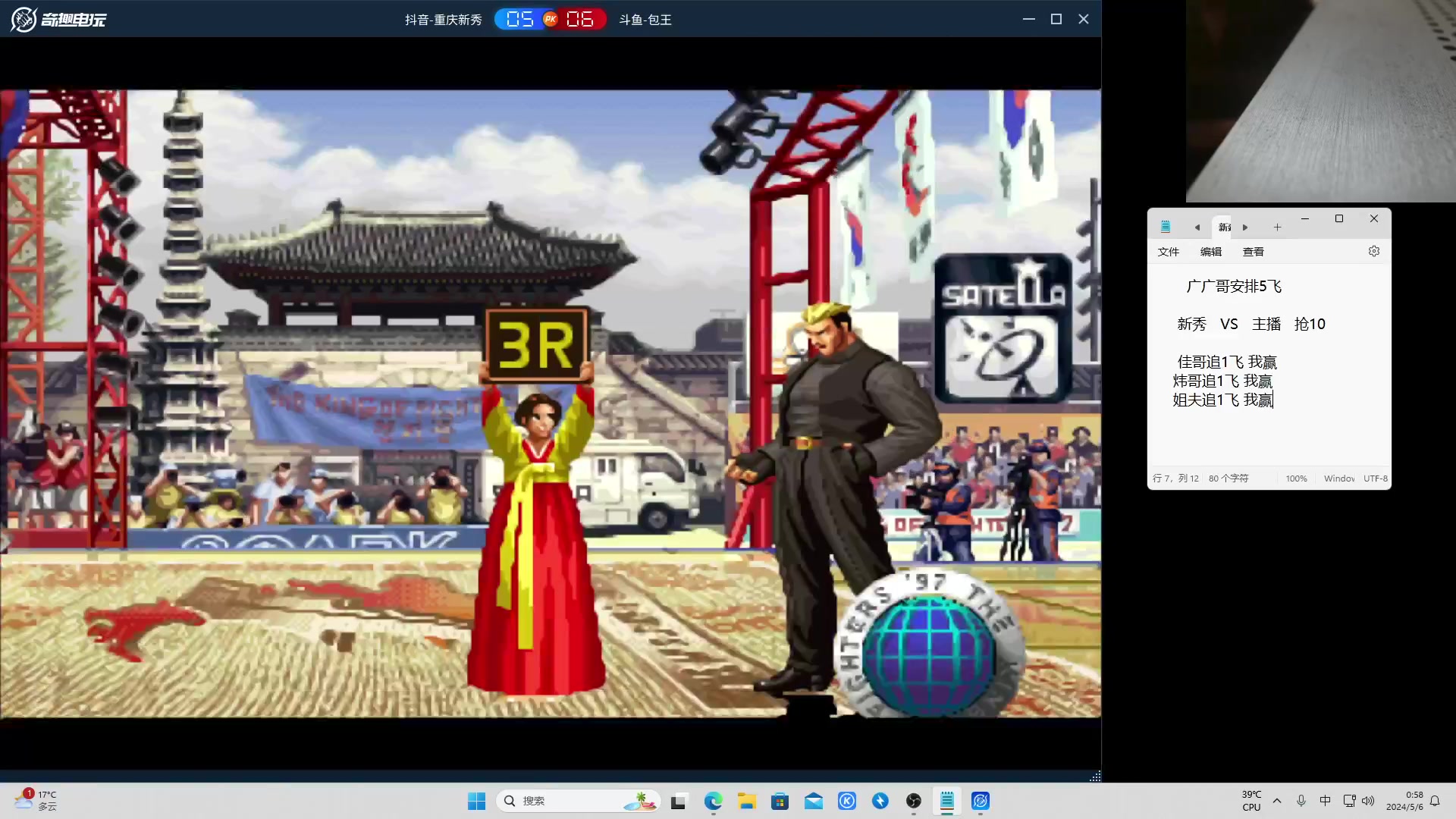
Task: Click the taskbar 搜索 search box
Action: coord(578,801)
